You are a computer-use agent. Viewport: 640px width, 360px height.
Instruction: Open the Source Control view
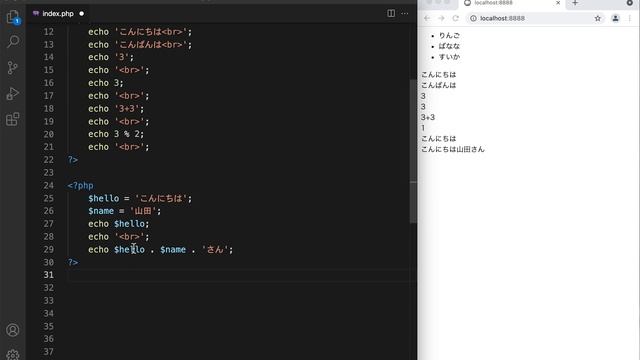[13, 67]
